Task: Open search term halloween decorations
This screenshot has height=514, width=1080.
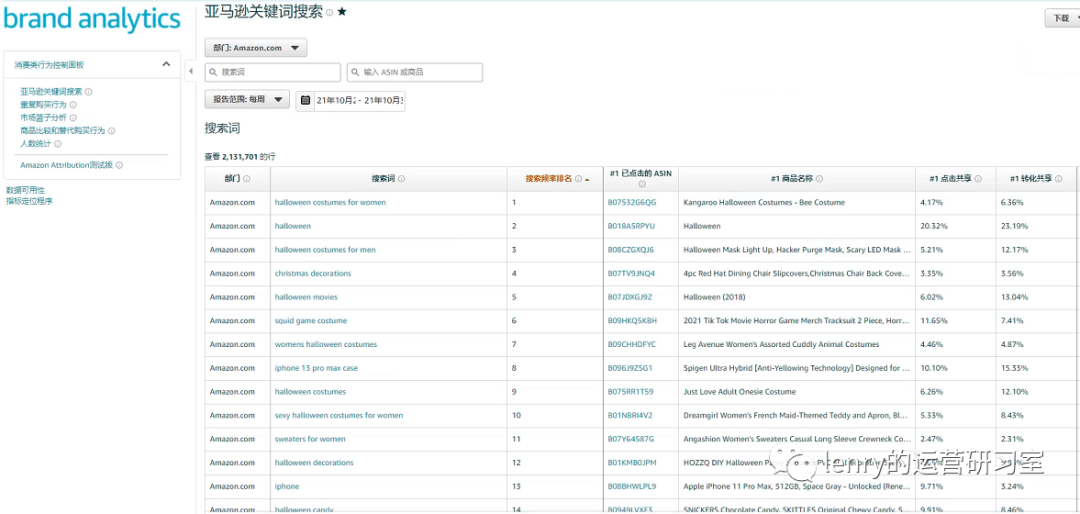Action: pyautogui.click(x=314, y=462)
